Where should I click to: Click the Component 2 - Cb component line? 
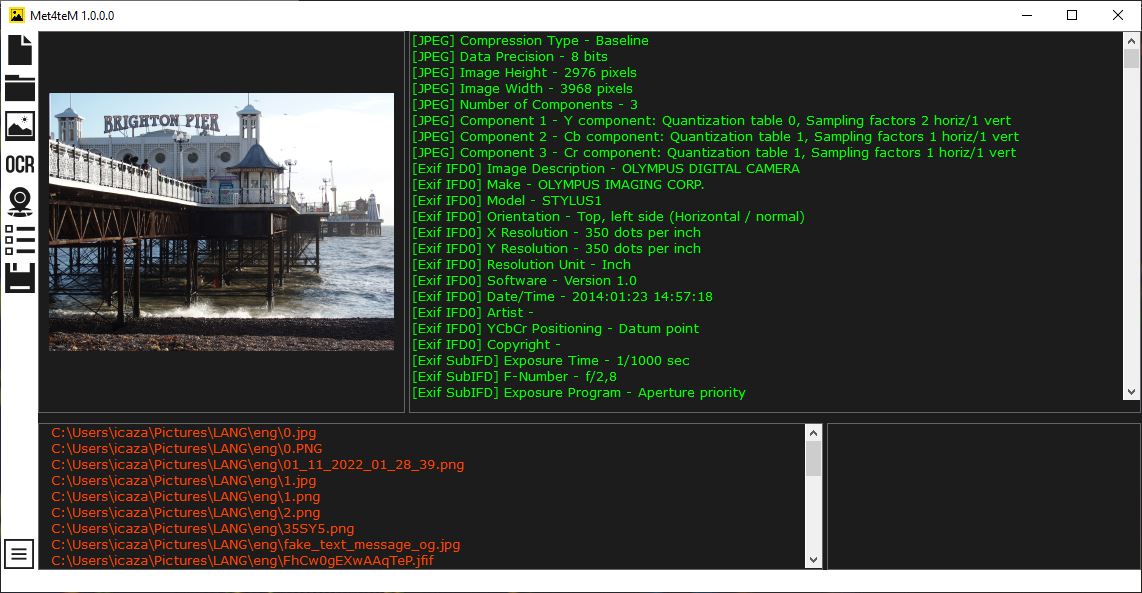pyautogui.click(x=716, y=137)
